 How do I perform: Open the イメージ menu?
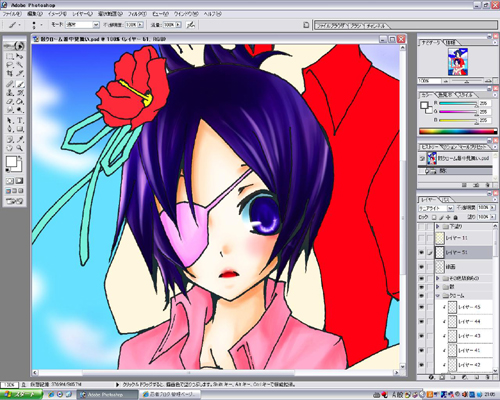pyautogui.click(x=57, y=14)
